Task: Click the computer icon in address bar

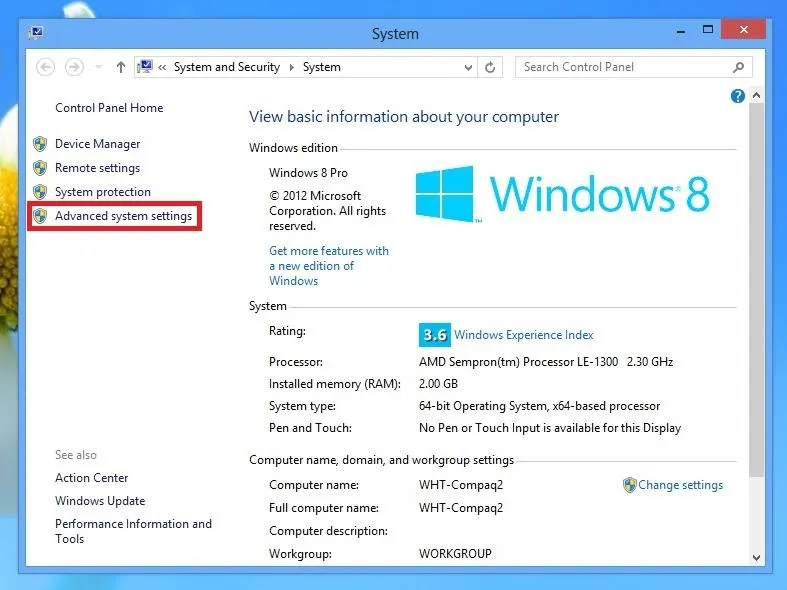Action: click(x=145, y=66)
